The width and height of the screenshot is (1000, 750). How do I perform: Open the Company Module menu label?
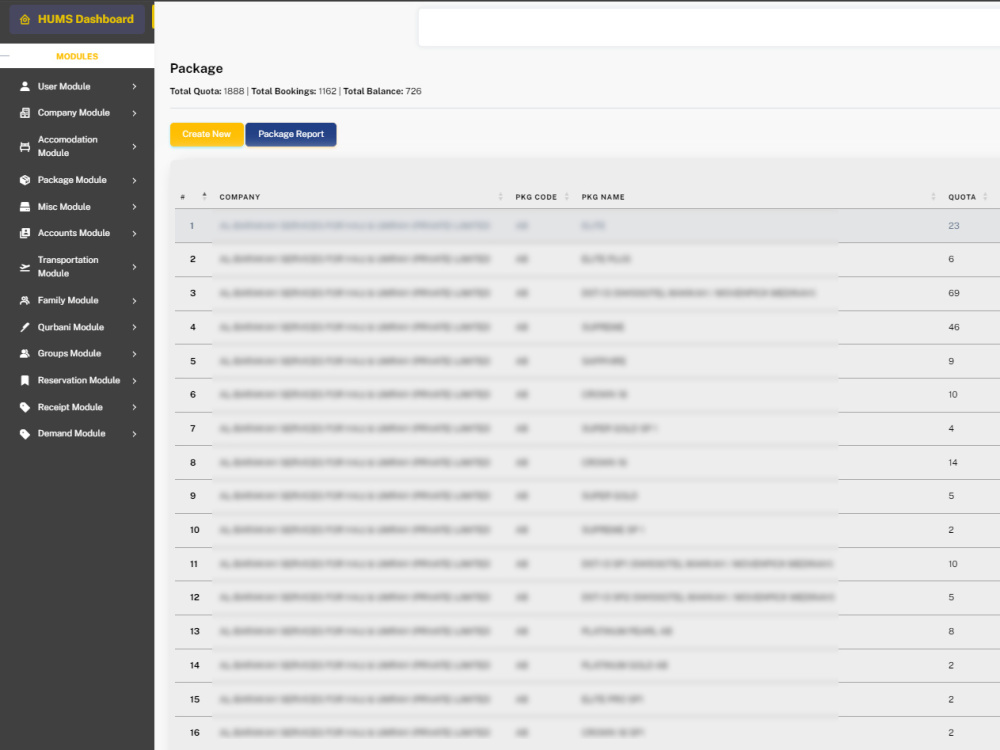click(73, 113)
